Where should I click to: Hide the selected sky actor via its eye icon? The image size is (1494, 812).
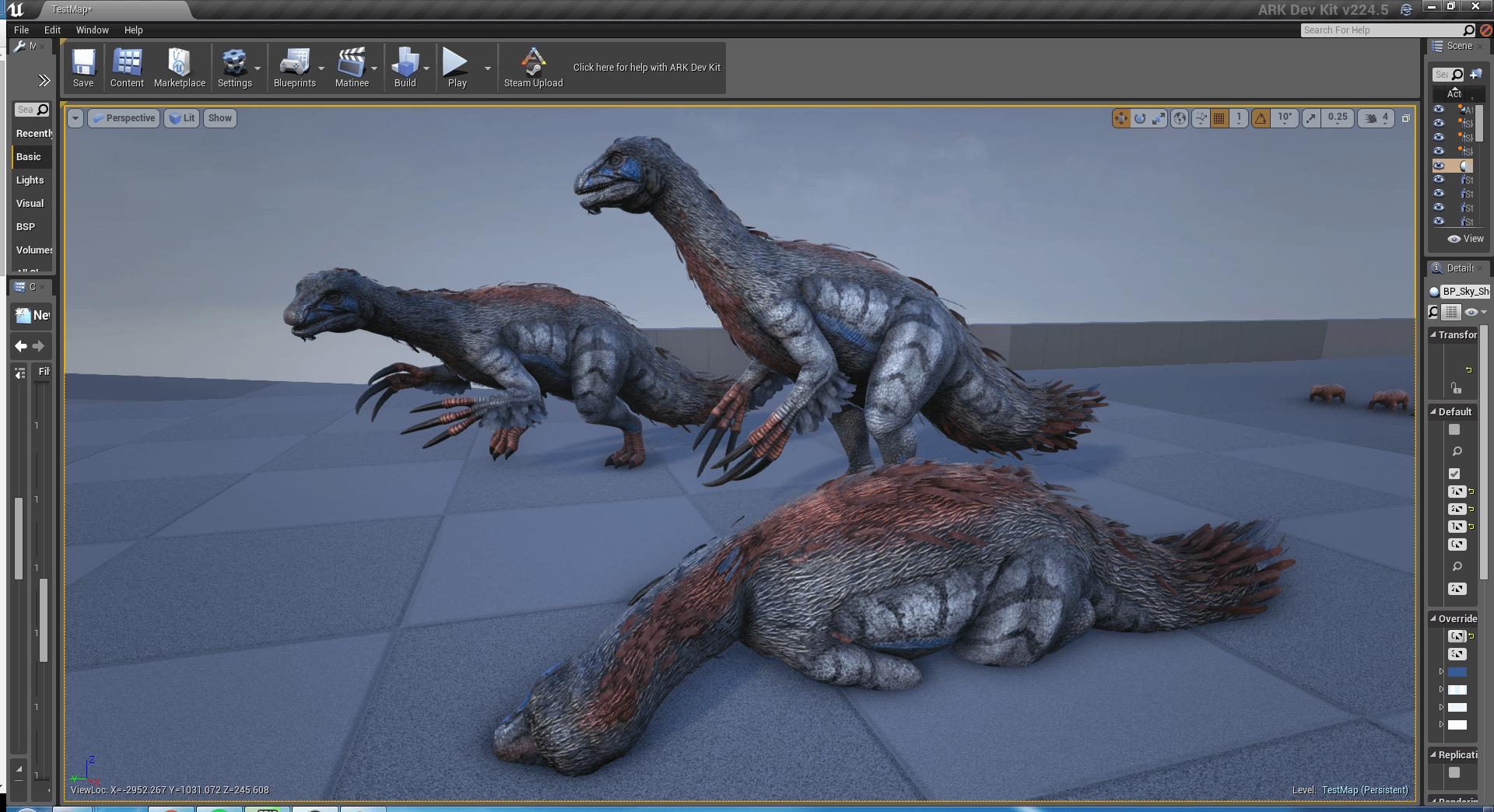[1439, 166]
